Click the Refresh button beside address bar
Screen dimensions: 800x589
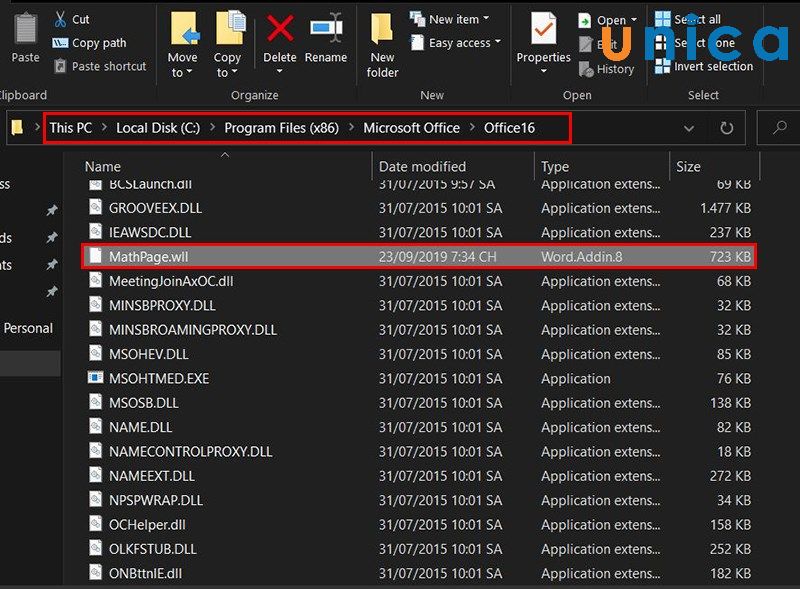coord(727,128)
